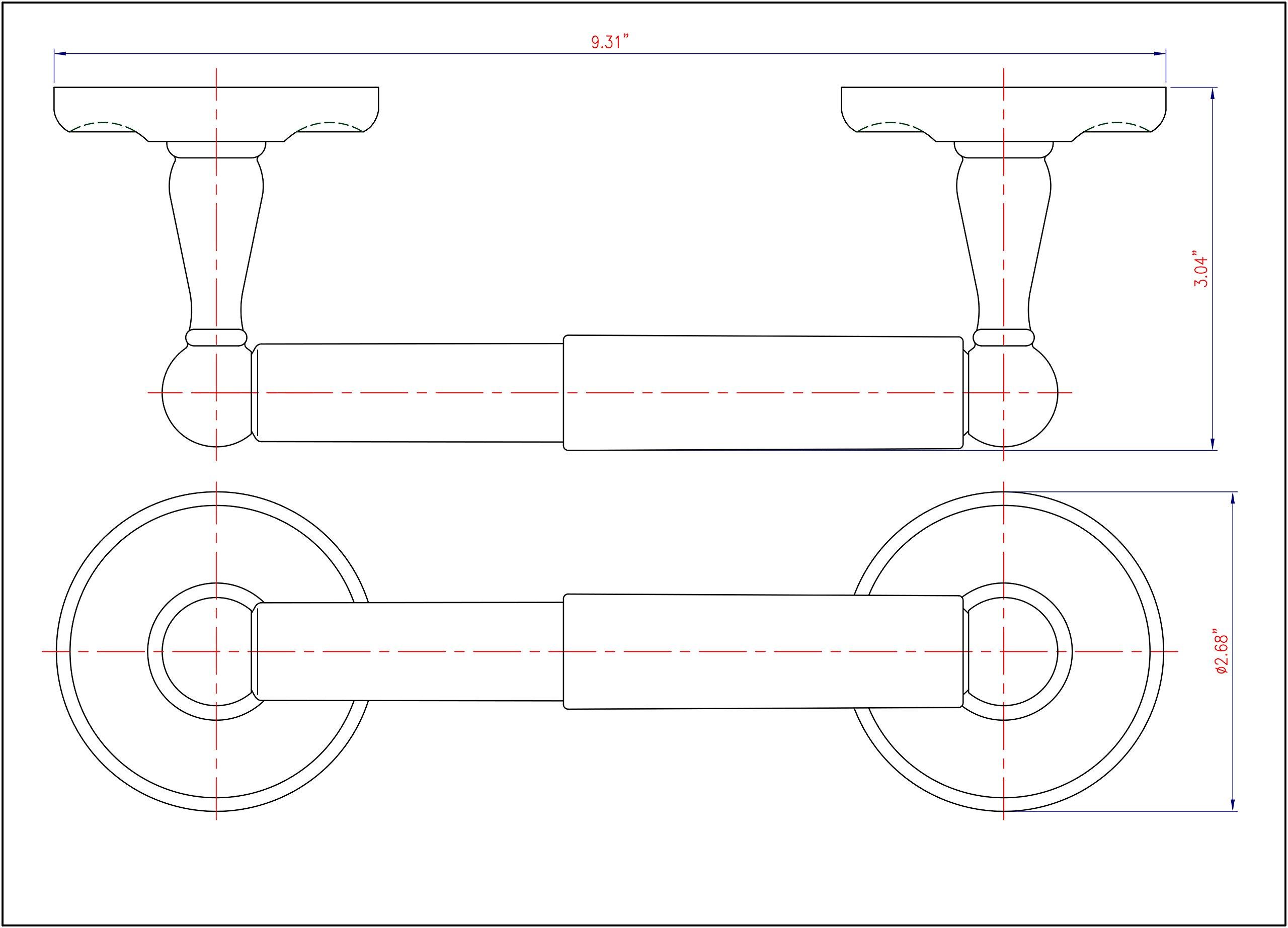Click the center of the left circular base in the lower view

point(216,651)
